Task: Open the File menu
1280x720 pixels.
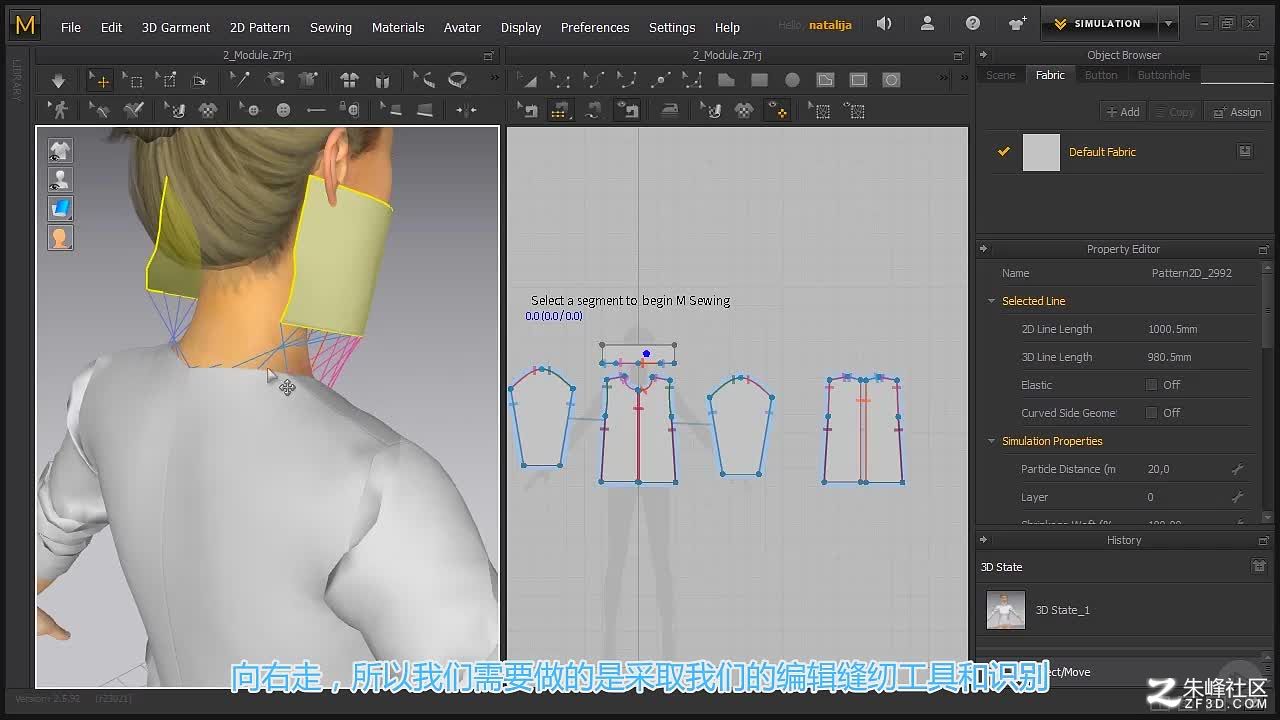Action: [71, 27]
